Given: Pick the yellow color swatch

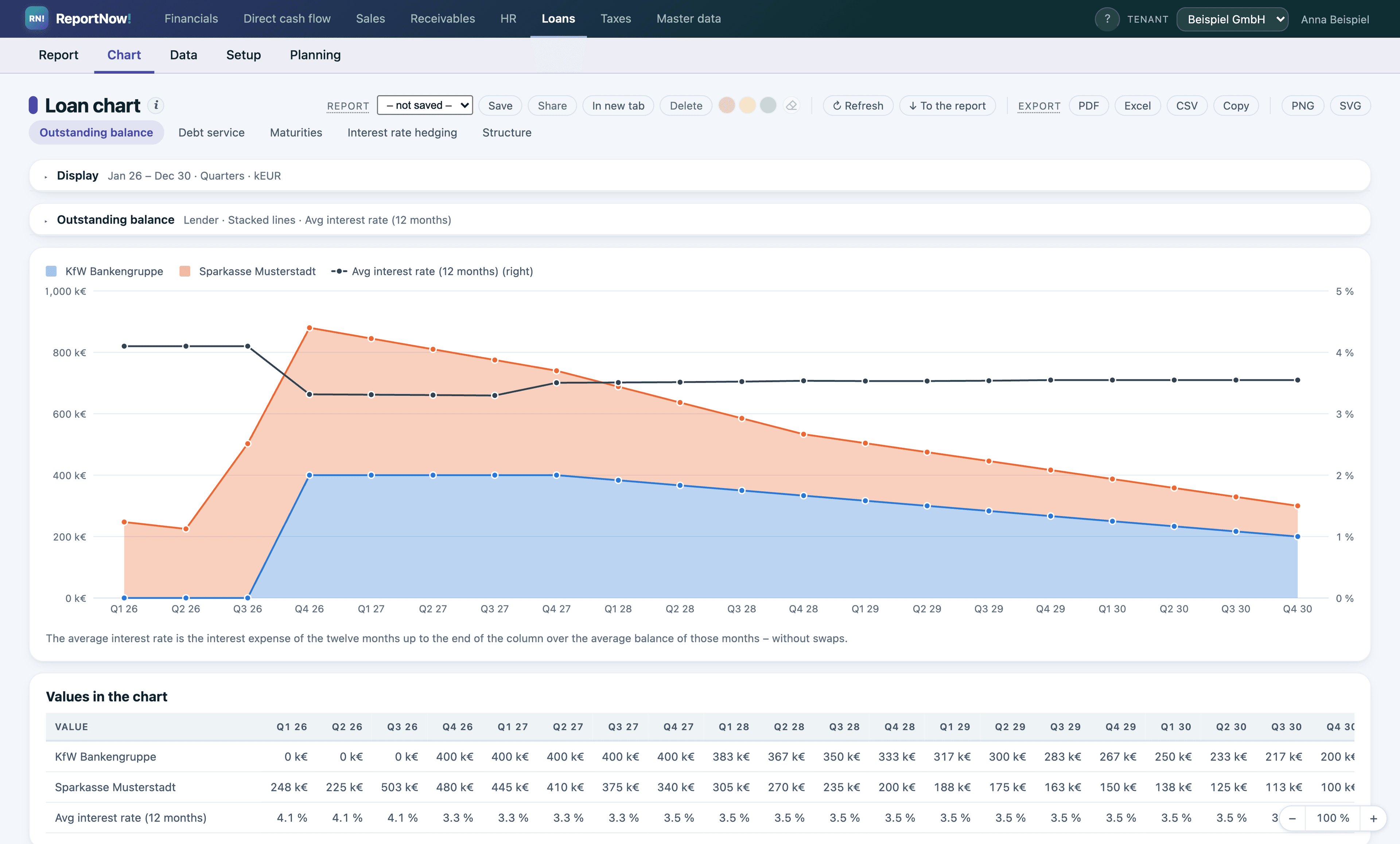Looking at the screenshot, I should [x=747, y=105].
